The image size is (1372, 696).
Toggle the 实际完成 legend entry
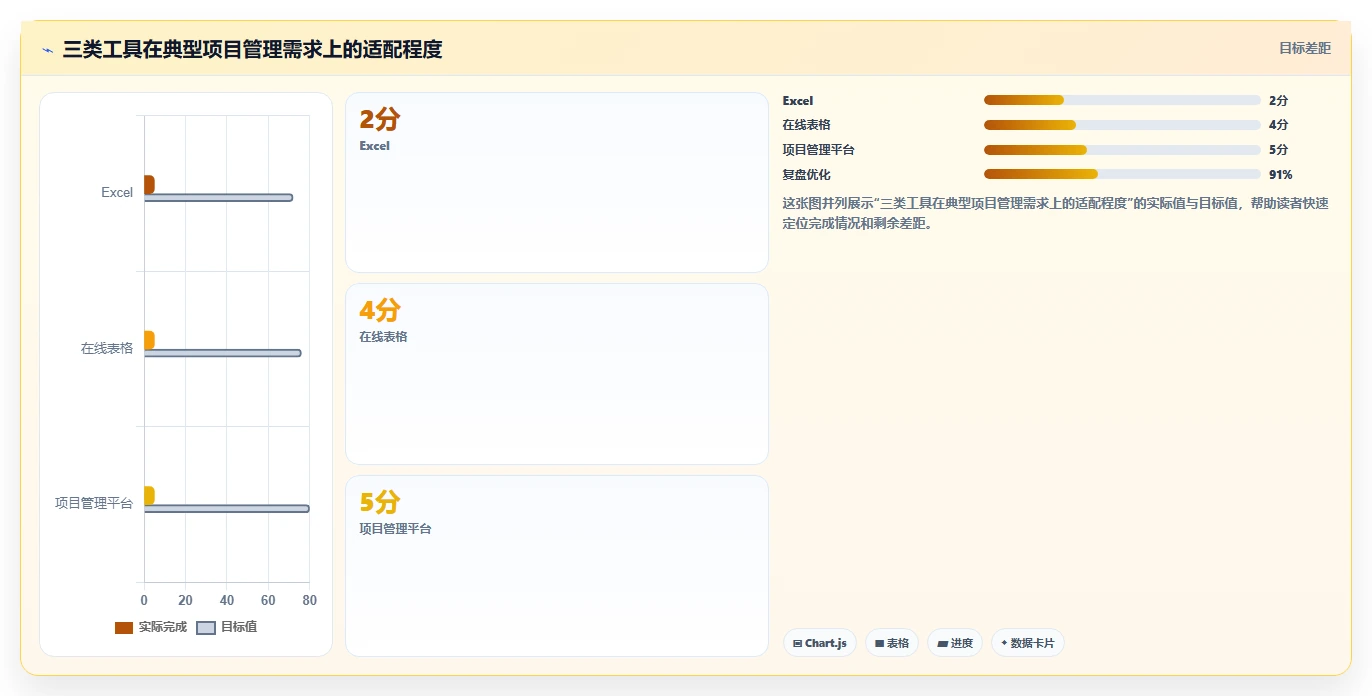tap(151, 627)
